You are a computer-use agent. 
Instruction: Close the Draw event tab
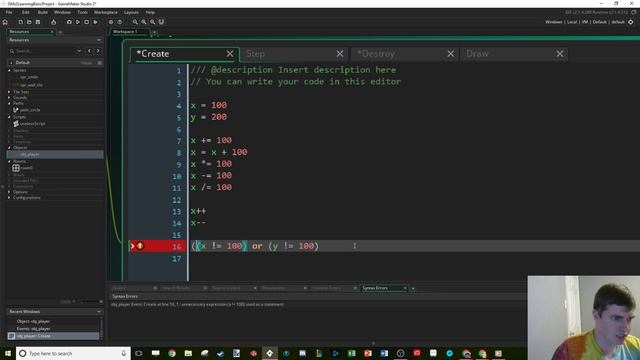[560, 54]
